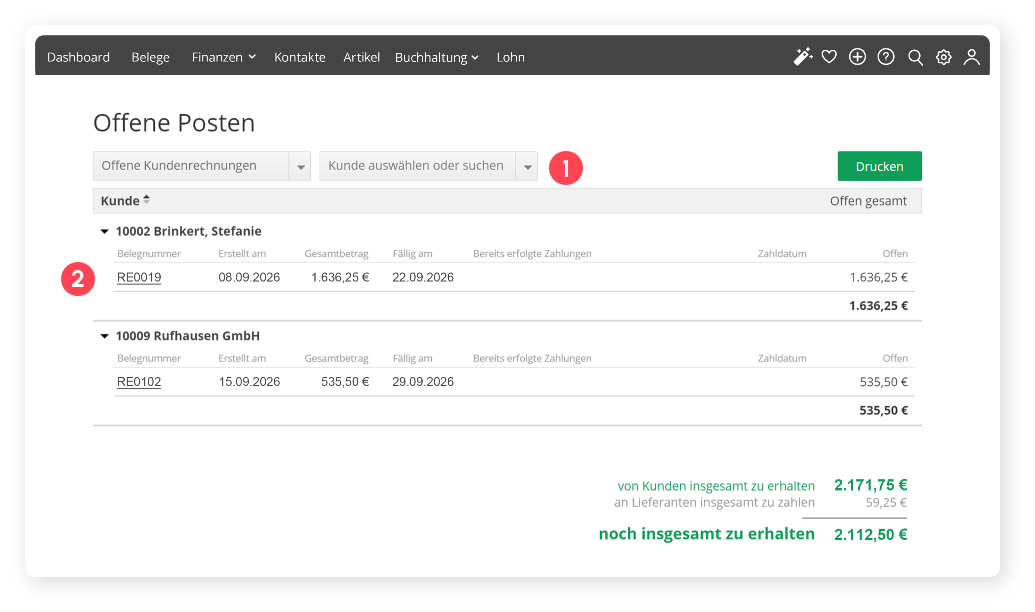The height and width of the screenshot is (612, 1035).
Task: Open favorites via the heart icon
Action: coord(829,57)
